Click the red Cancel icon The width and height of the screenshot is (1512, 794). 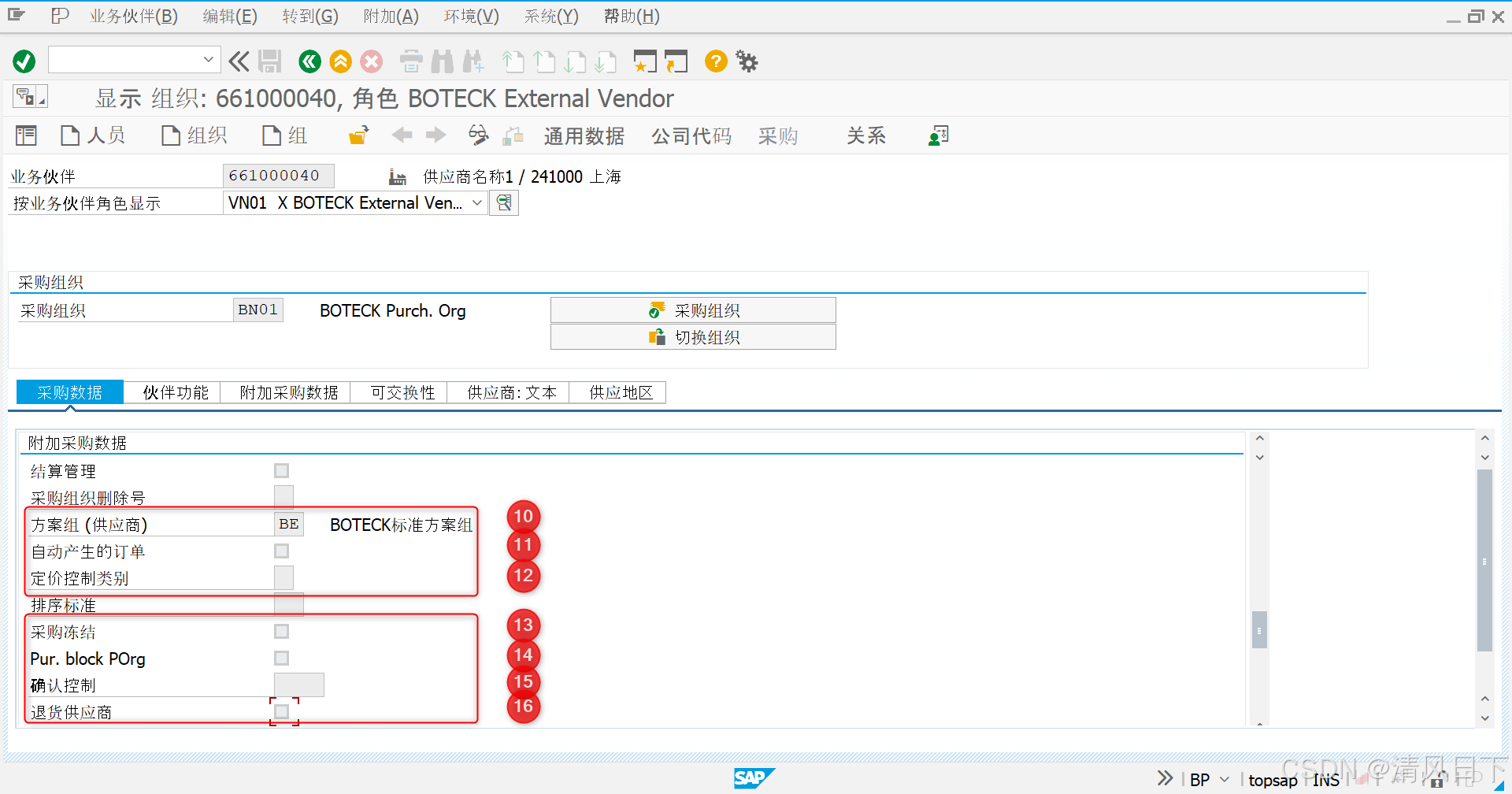372,61
